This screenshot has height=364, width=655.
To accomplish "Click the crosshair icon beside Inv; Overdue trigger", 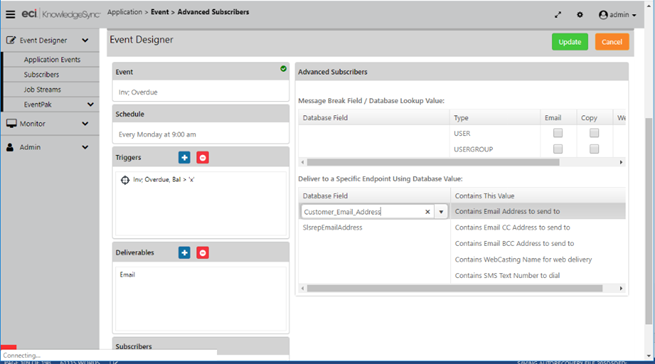I will tap(125, 180).
